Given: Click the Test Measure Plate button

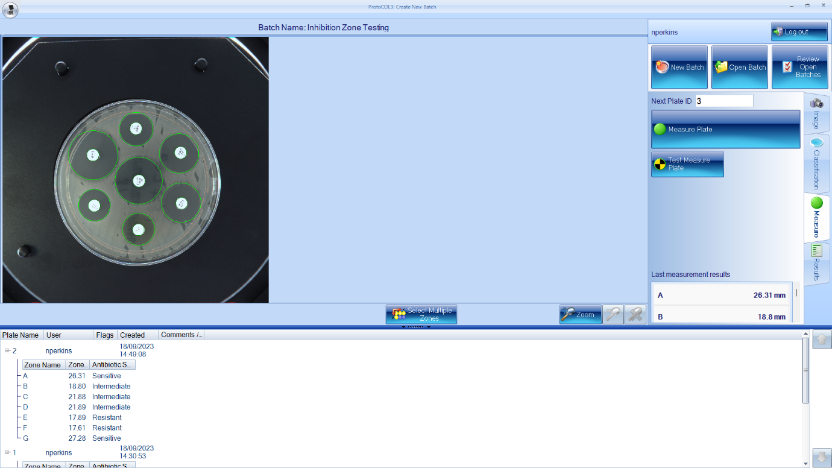Looking at the screenshot, I should tap(686, 164).
